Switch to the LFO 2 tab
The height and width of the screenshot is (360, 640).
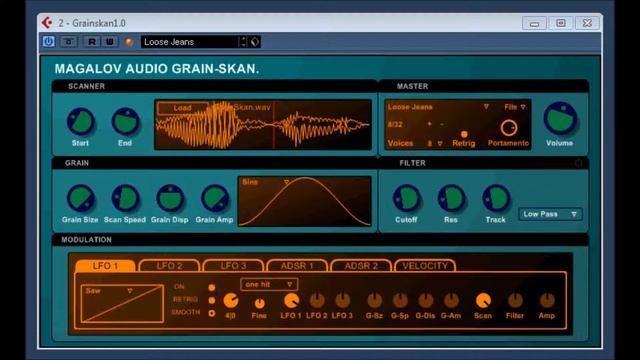point(169,266)
